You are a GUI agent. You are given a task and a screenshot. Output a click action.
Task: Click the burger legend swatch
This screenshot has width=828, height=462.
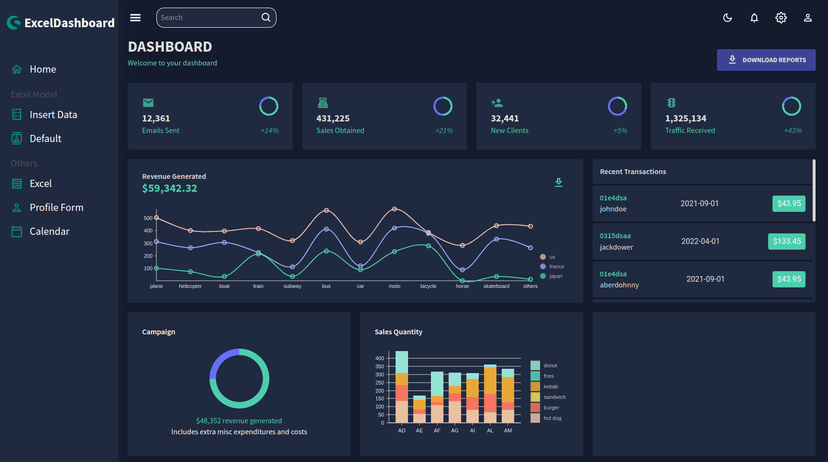[x=535, y=408]
